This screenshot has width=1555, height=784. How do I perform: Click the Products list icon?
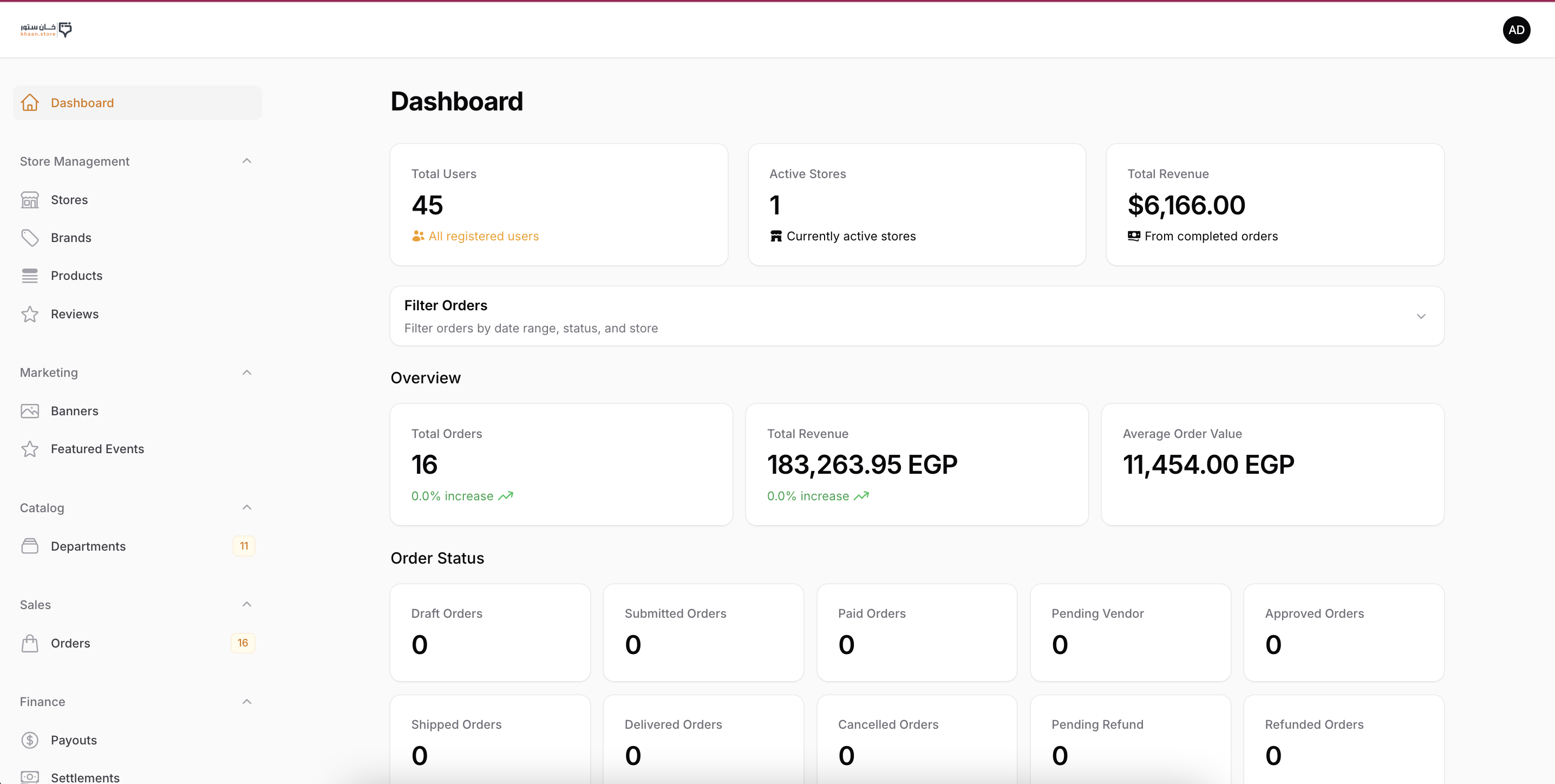30,276
